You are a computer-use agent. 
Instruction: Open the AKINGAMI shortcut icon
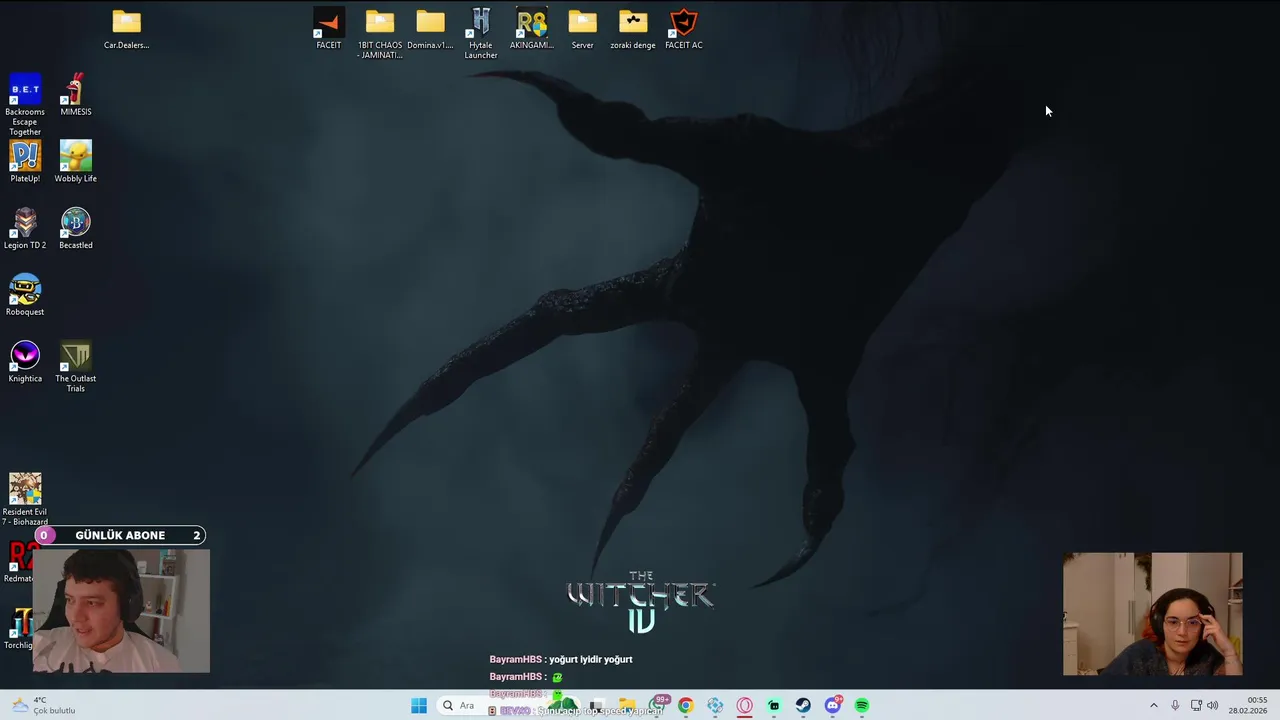tap(532, 29)
